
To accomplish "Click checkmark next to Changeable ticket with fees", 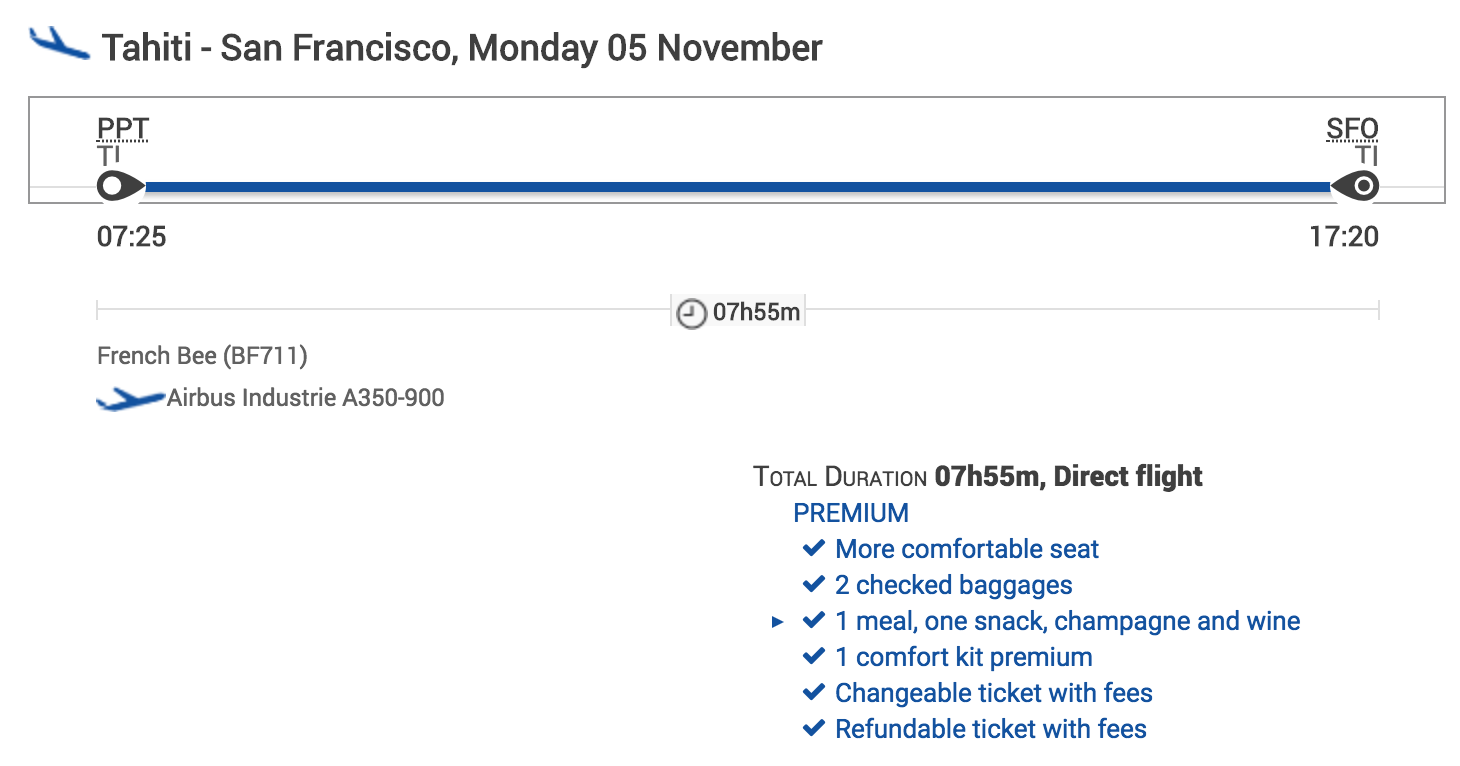I will coord(814,693).
